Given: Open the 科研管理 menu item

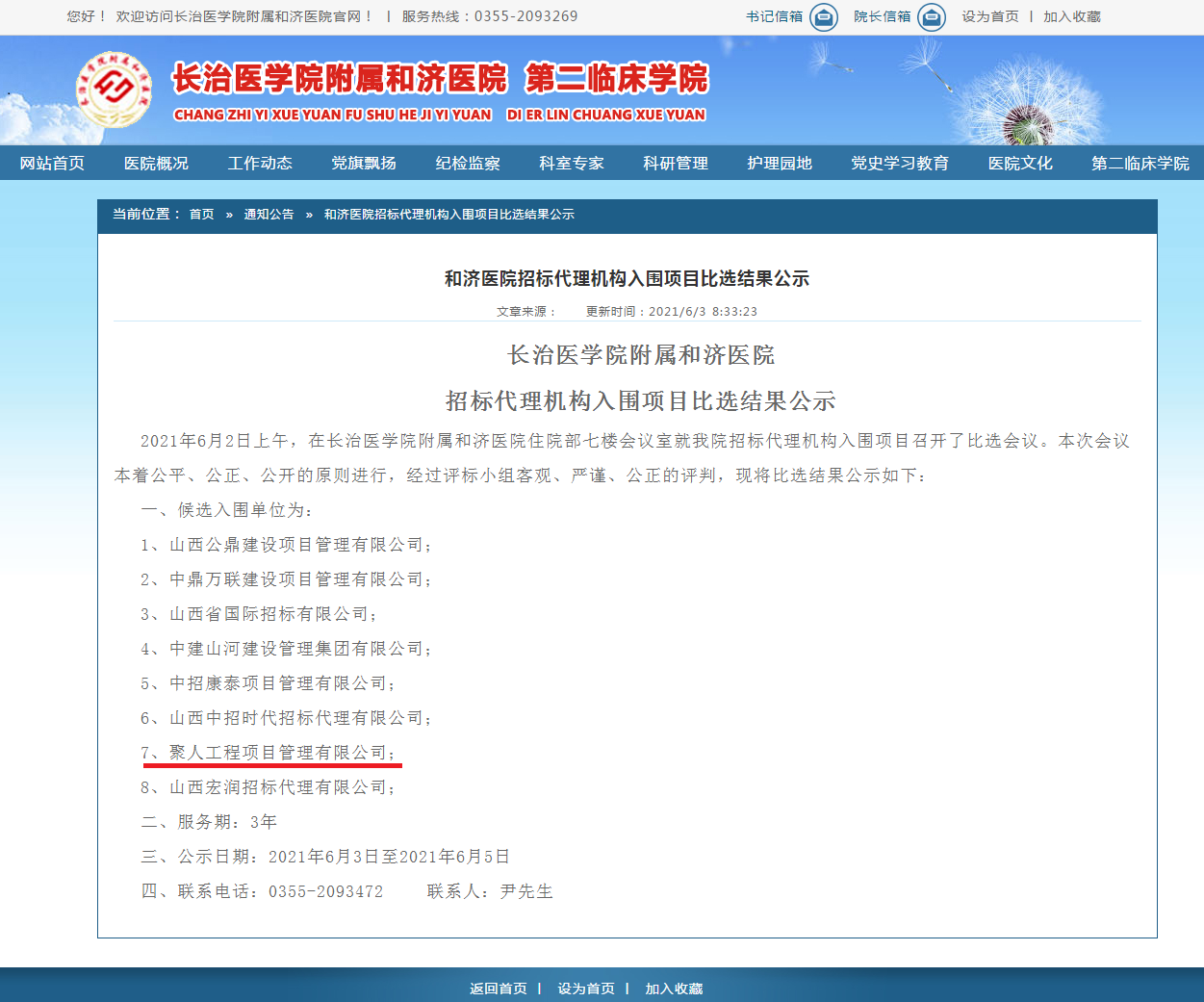Looking at the screenshot, I should pos(676,163).
